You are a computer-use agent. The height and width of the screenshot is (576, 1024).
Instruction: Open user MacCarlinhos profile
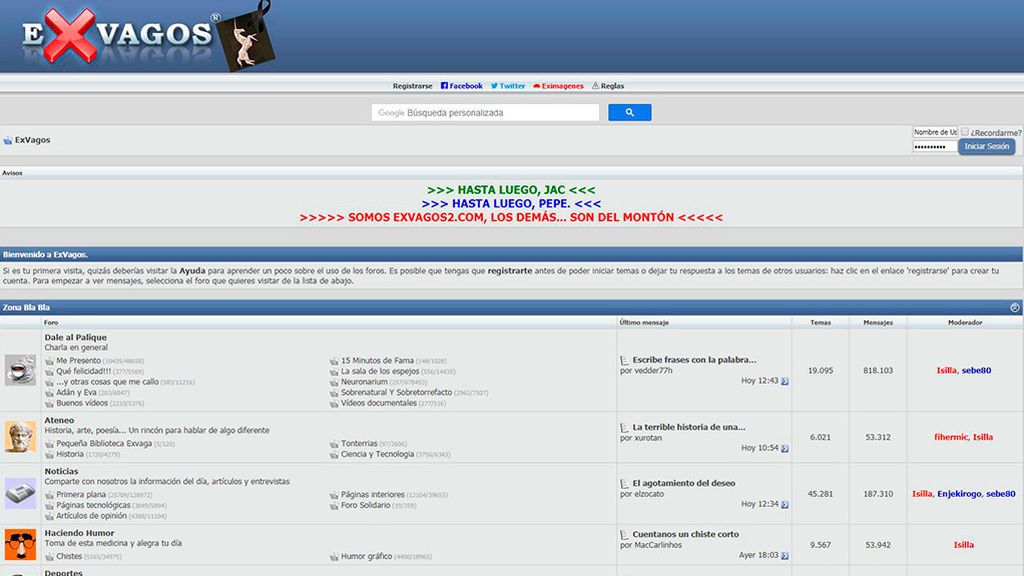tap(658, 545)
